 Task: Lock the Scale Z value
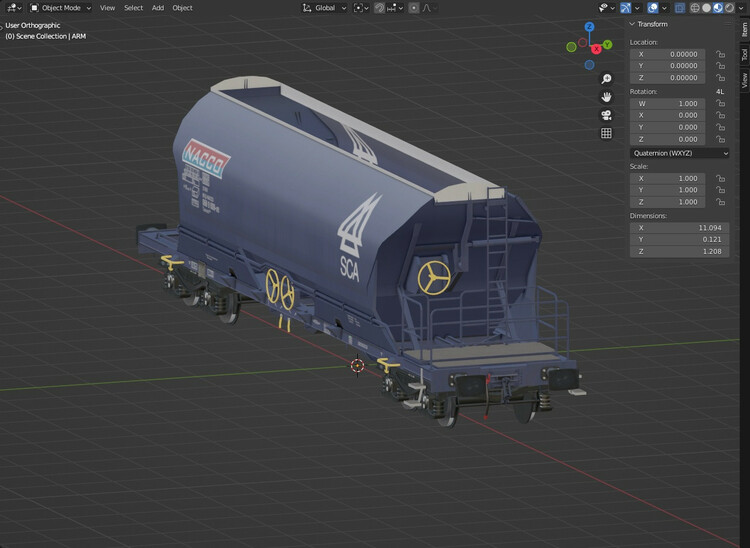(x=720, y=202)
